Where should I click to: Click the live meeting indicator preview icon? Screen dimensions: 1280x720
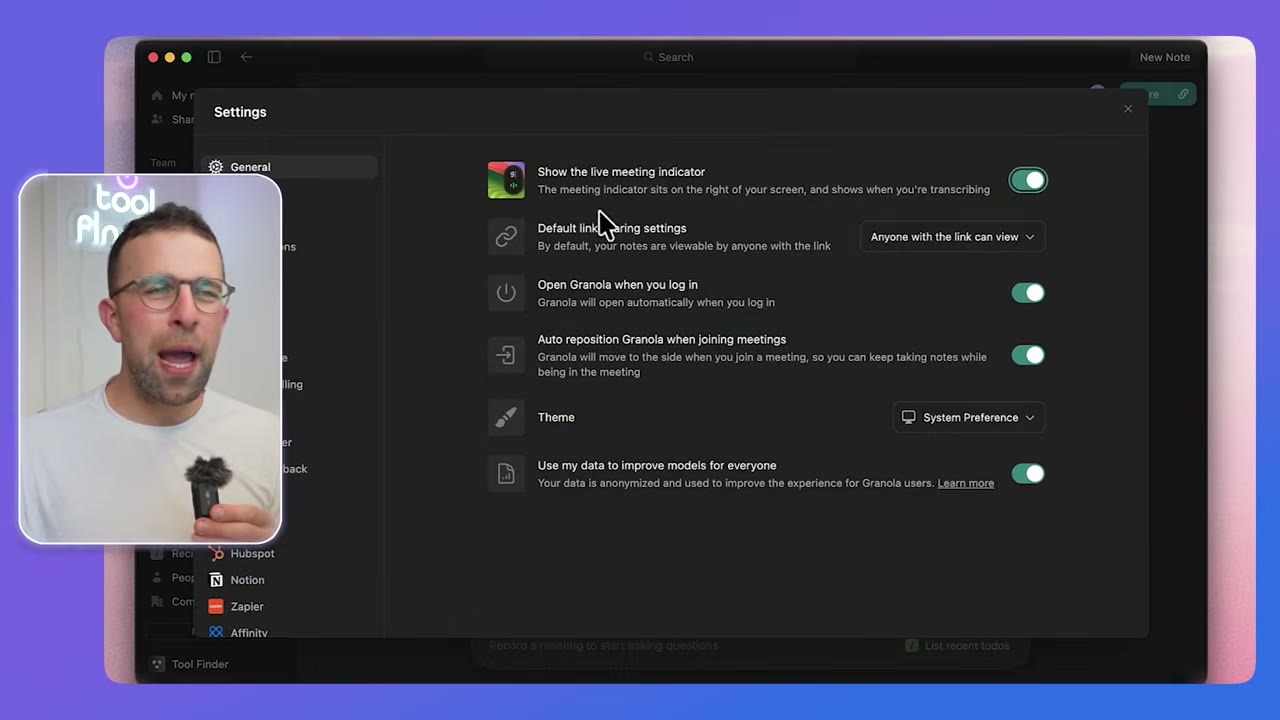pyautogui.click(x=506, y=180)
